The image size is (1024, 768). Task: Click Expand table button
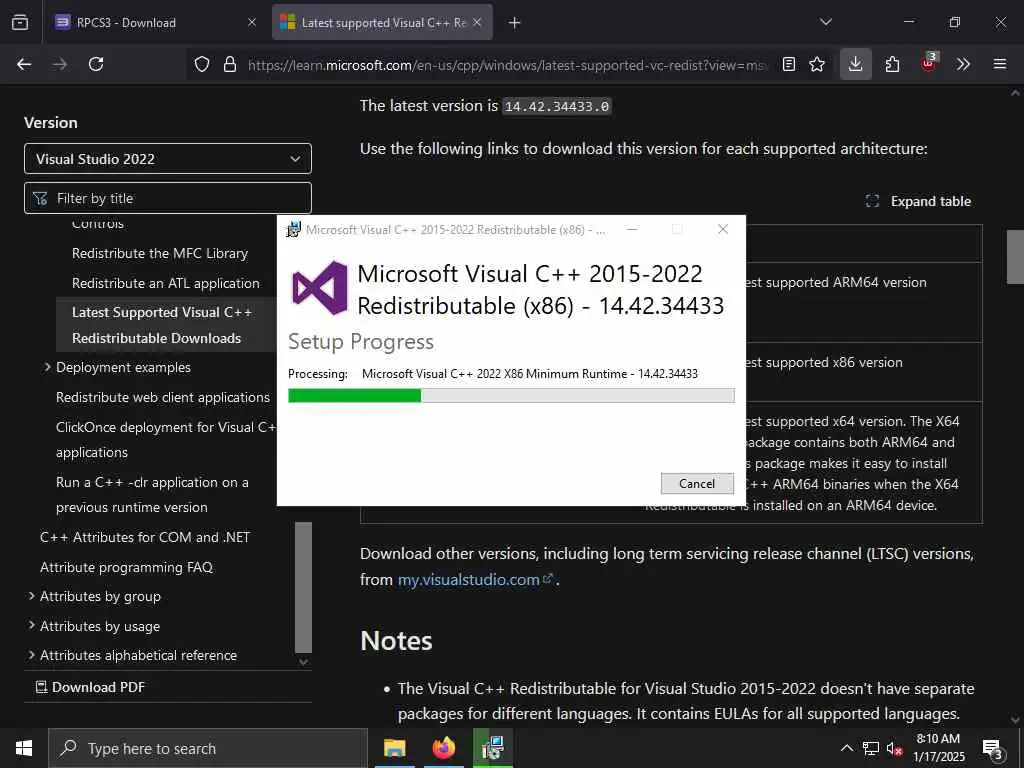click(x=918, y=201)
